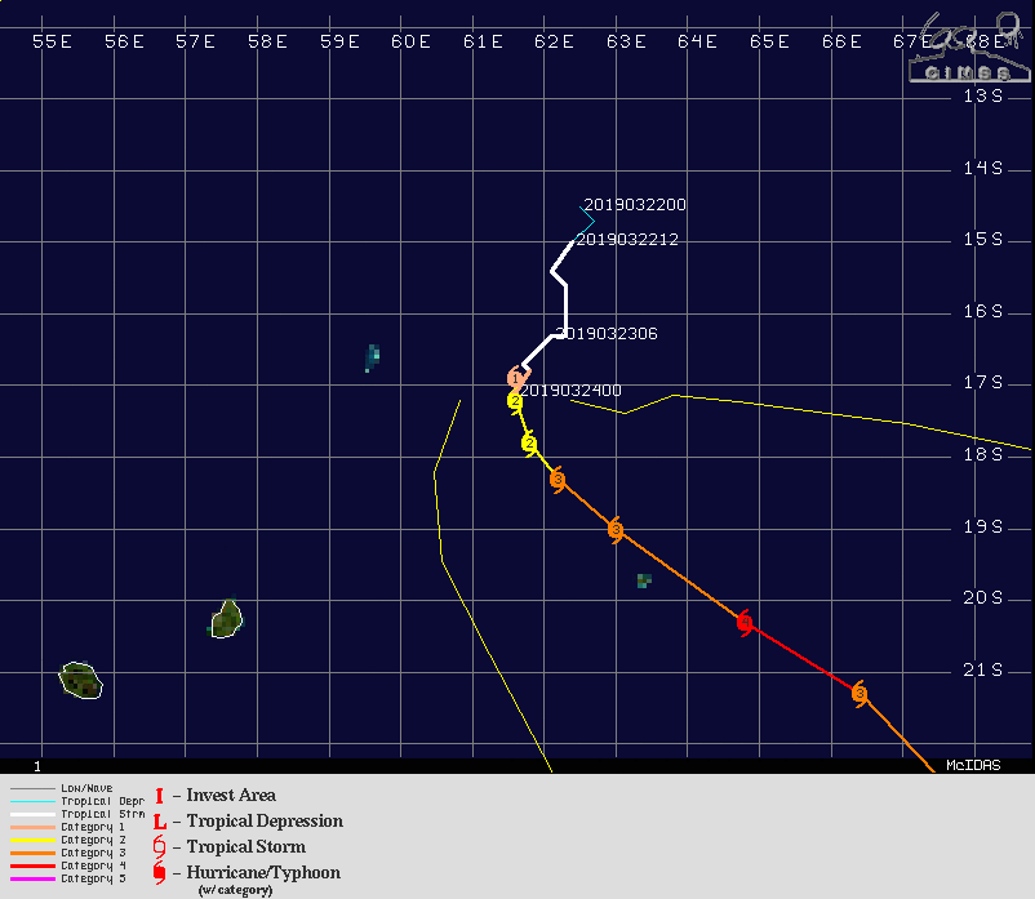Click the white Tropical Strm legend line

pos(33,815)
